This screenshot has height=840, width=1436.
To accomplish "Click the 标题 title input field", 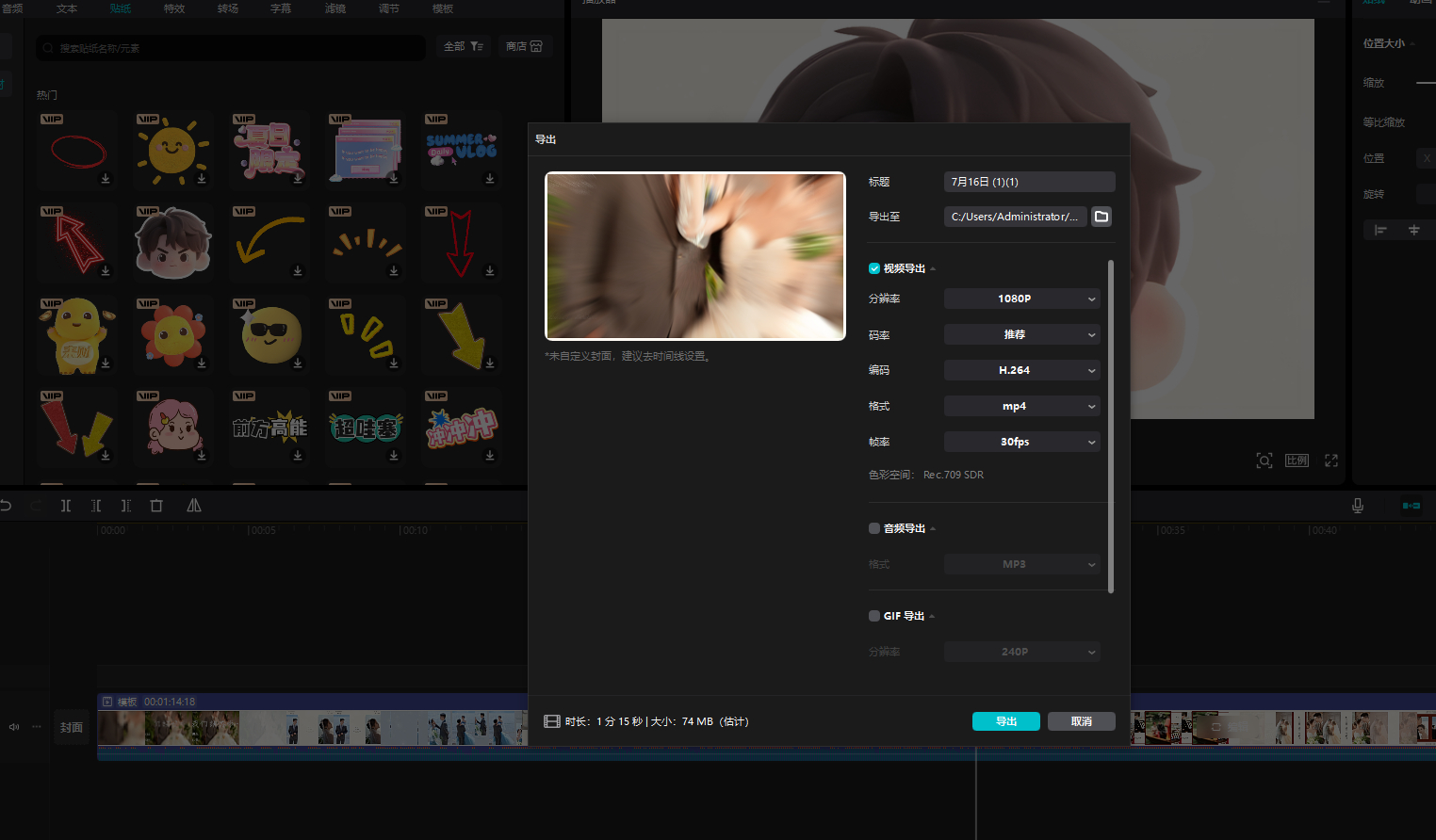I will 1029,182.
